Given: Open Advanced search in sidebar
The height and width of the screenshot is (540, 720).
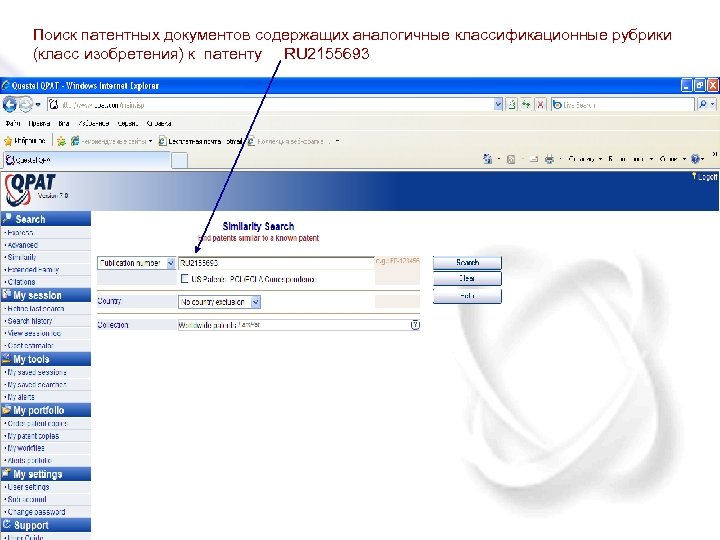Looking at the screenshot, I should click(22, 245).
